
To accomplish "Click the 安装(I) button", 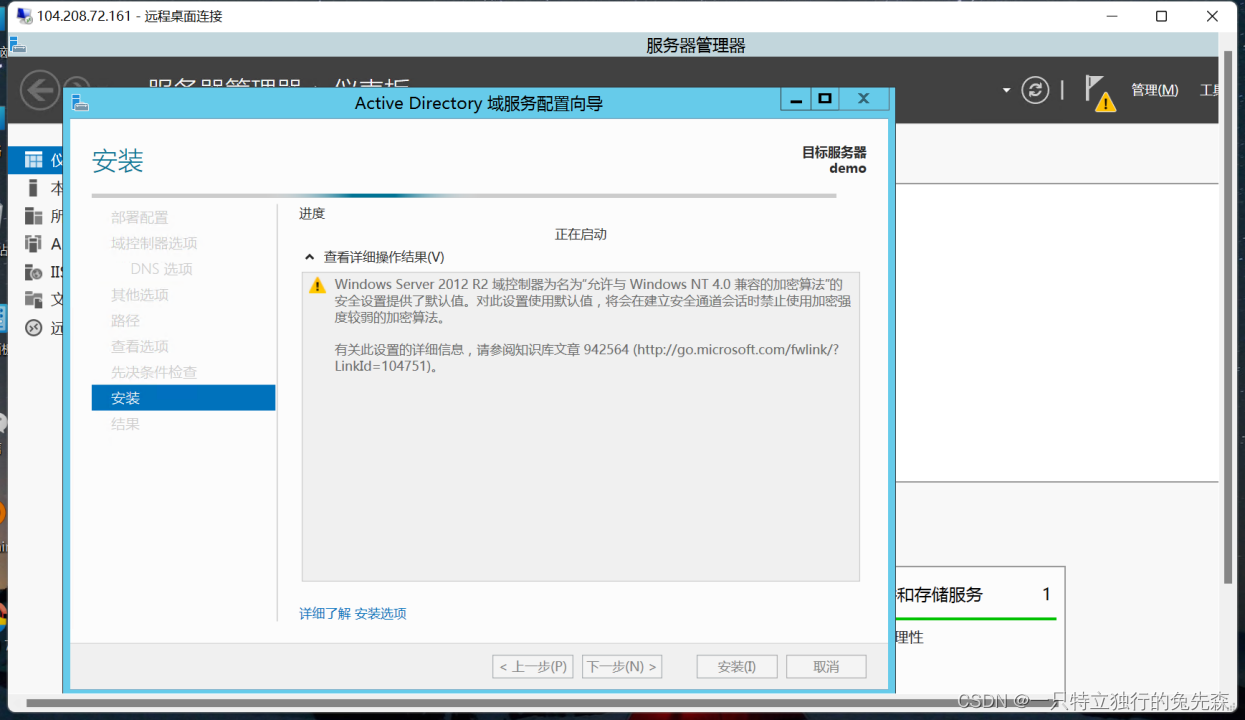I will click(x=736, y=667).
